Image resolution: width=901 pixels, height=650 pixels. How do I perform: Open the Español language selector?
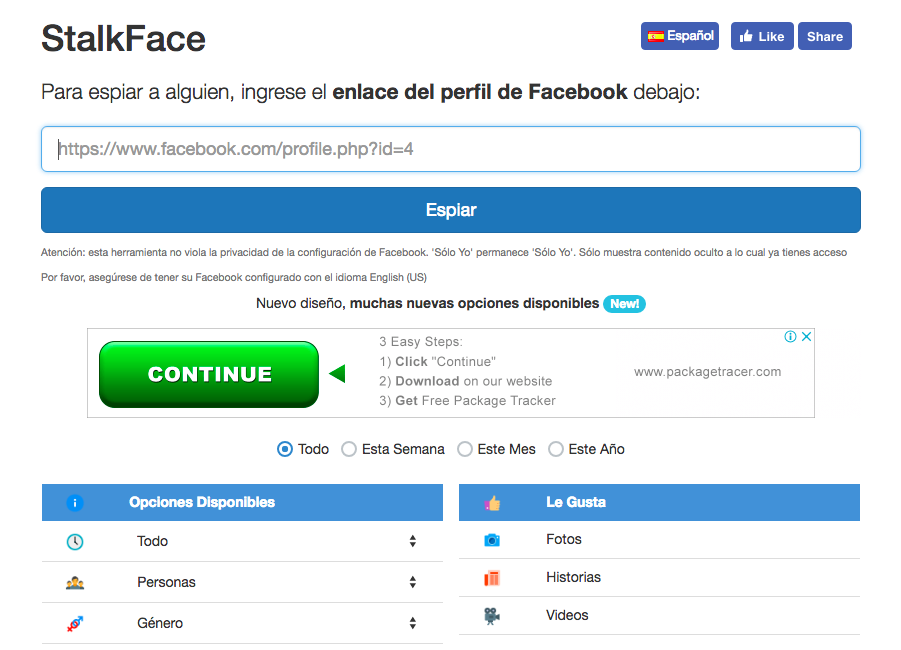tap(680, 36)
